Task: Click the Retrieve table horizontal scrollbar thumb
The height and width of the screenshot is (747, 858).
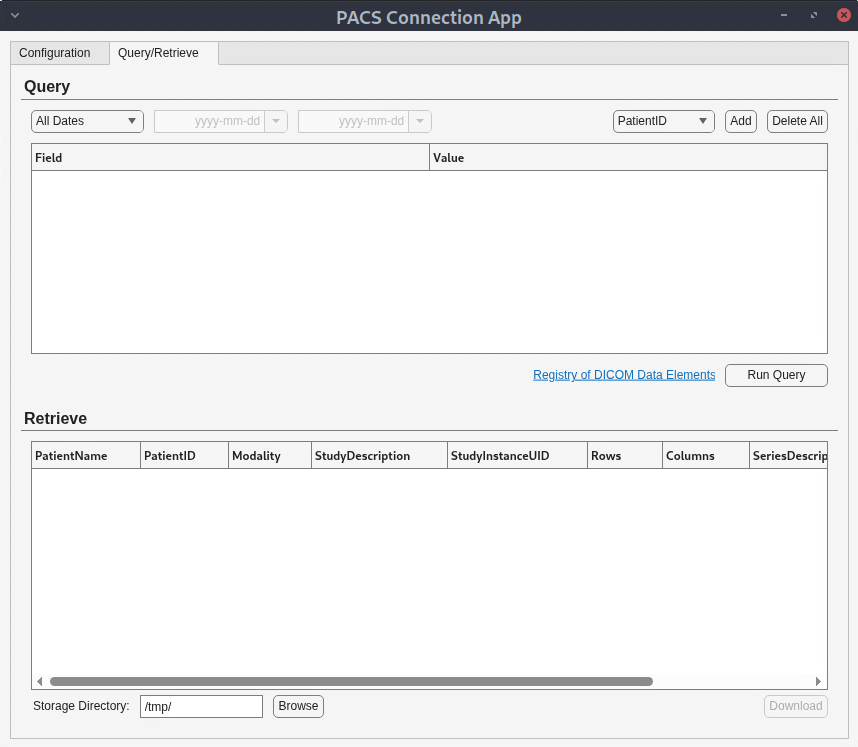Action: [x=351, y=681]
